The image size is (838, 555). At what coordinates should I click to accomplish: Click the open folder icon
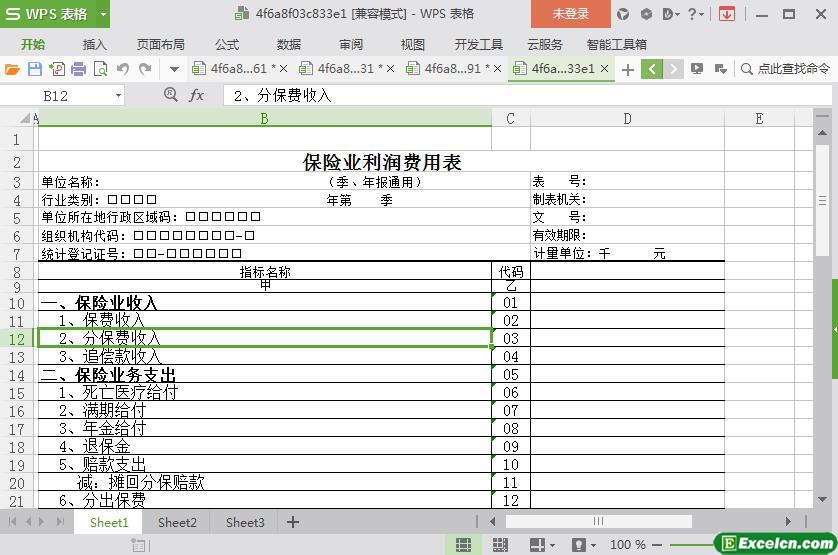pos(12,69)
